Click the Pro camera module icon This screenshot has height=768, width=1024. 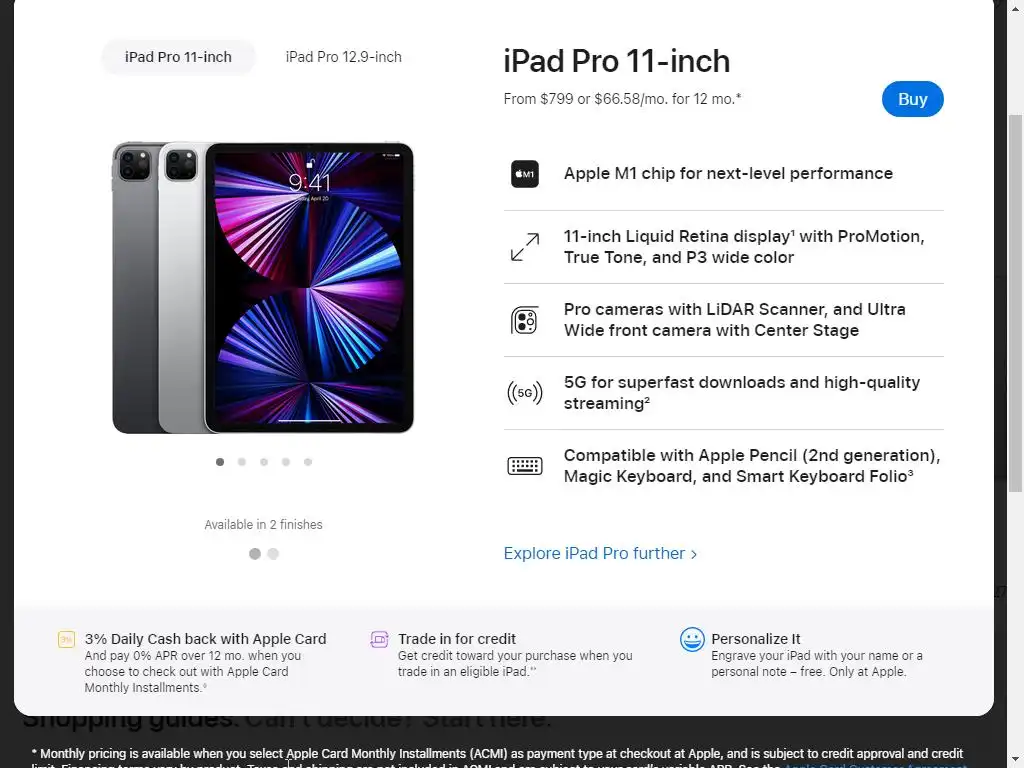(x=524, y=320)
